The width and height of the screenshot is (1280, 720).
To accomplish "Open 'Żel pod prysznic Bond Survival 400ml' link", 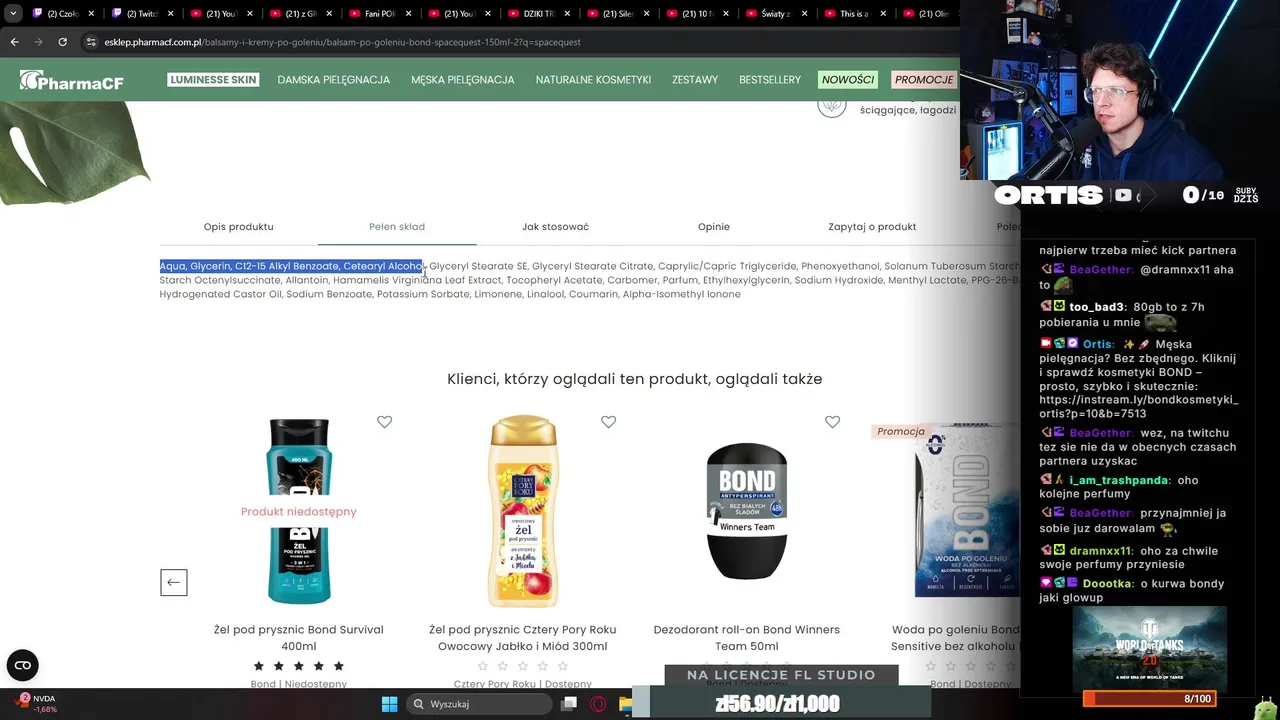I will pyautogui.click(x=299, y=638).
